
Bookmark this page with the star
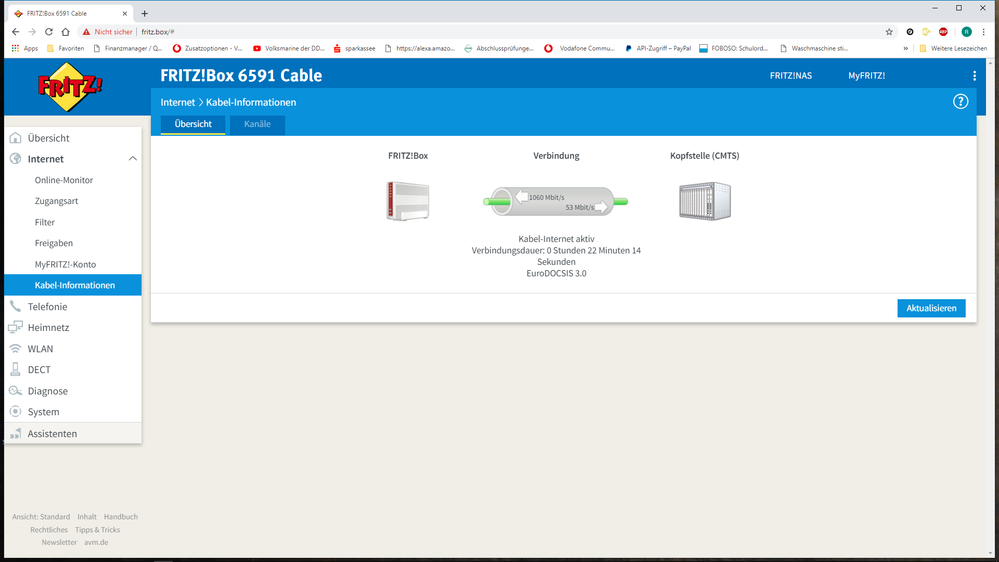pos(889,32)
